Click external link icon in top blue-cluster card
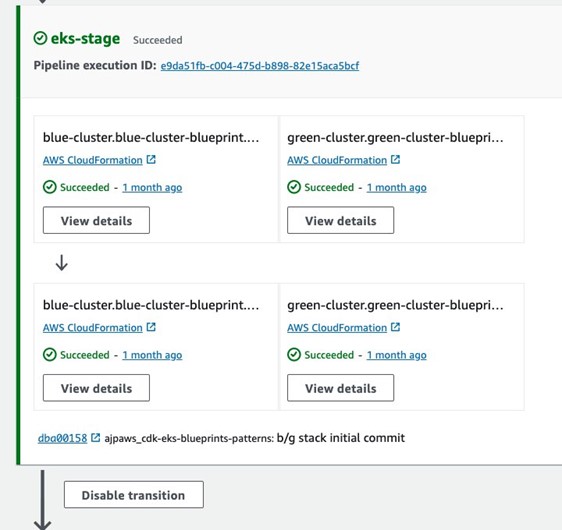Screen dimensions: 562x530 tap(151, 159)
